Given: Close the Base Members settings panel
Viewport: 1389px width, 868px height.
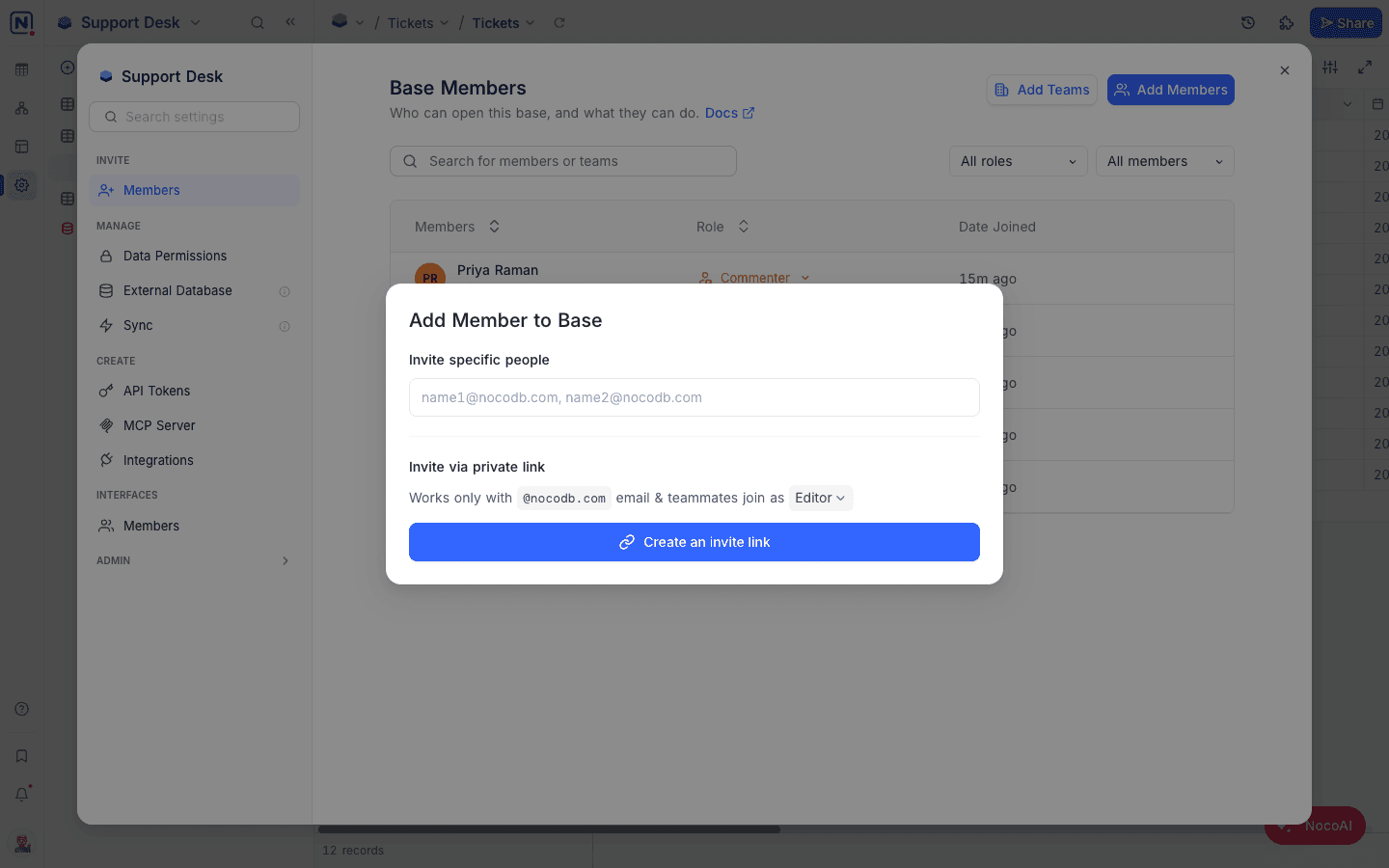Looking at the screenshot, I should (x=1285, y=70).
